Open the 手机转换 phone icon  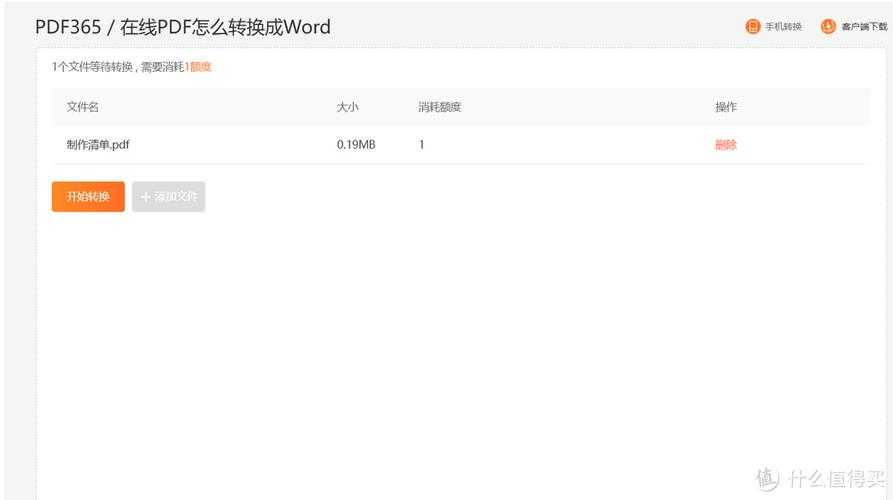point(753,26)
